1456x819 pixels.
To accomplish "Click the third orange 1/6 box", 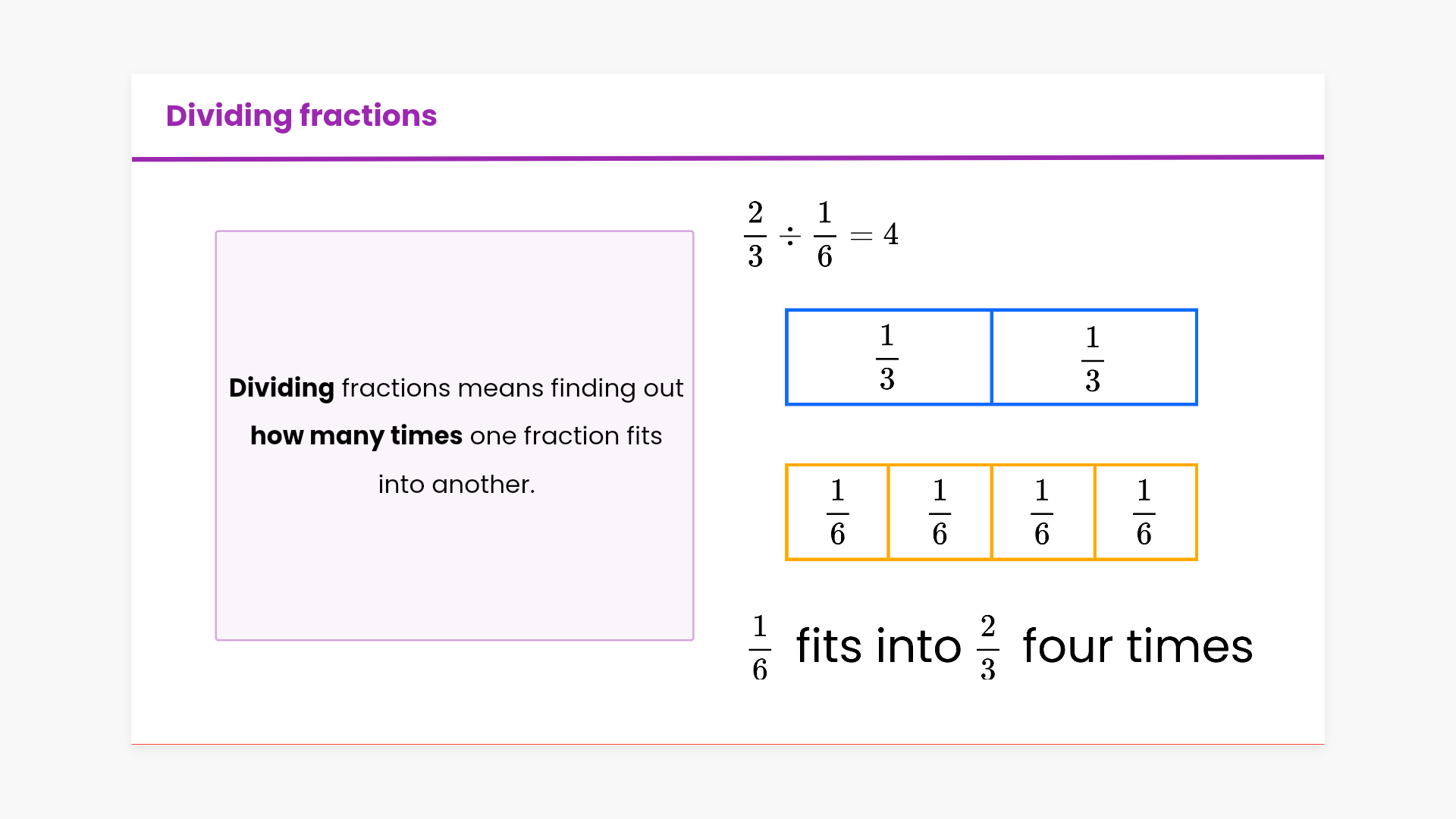I will pos(1042,513).
